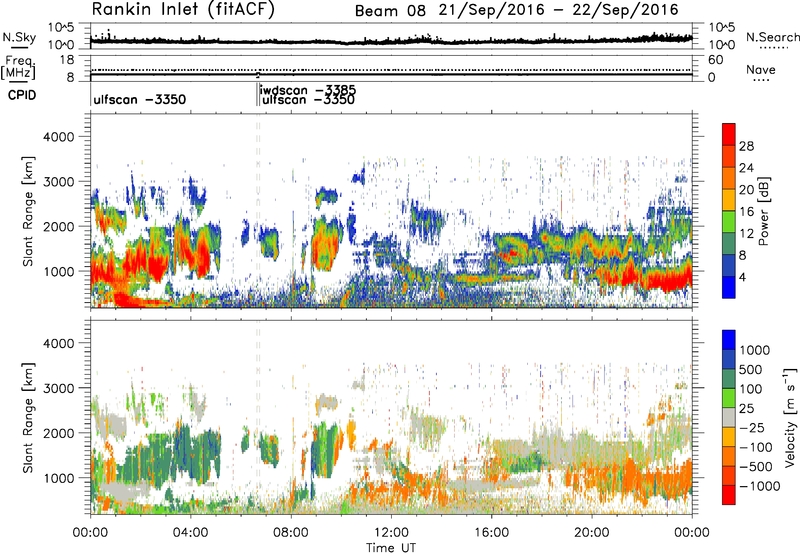Click the 'Beam 08' label in header
This screenshot has width=800, height=554.
[x=390, y=11]
